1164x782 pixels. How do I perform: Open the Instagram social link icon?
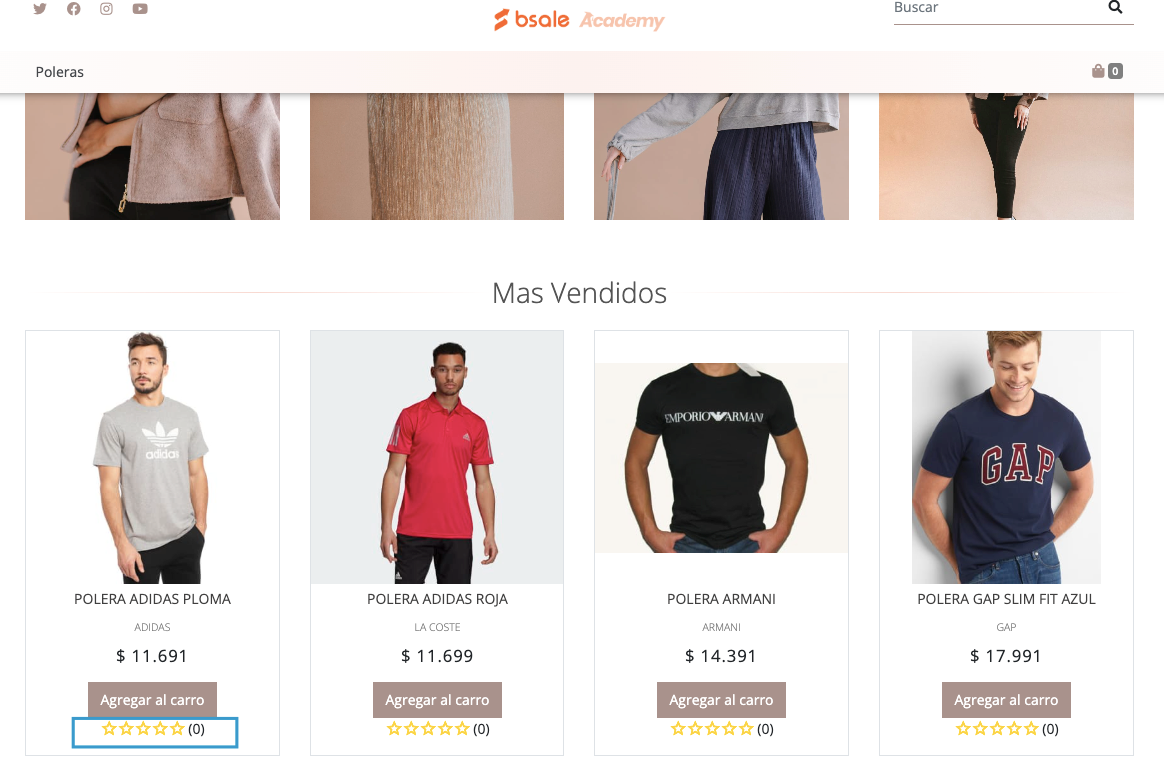click(x=107, y=9)
